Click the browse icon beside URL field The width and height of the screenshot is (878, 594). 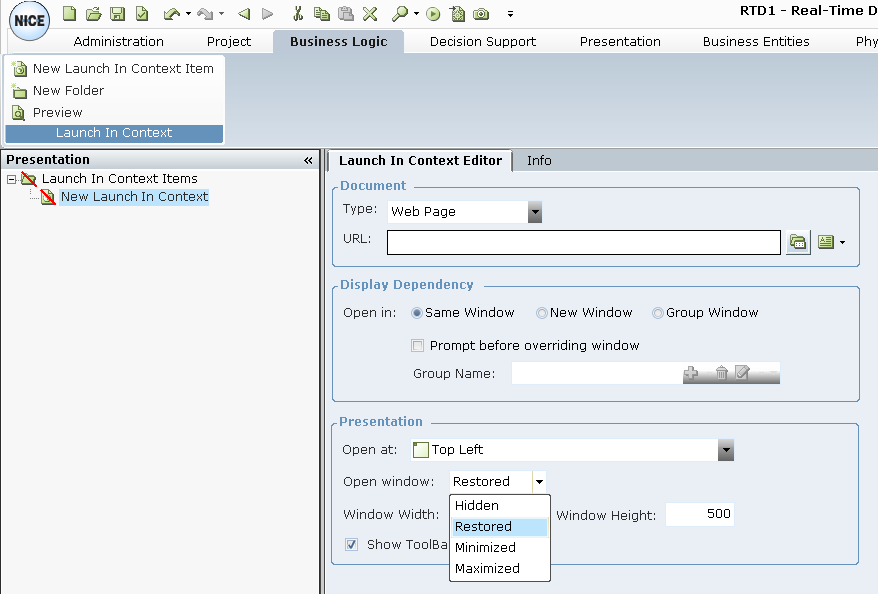click(x=797, y=242)
